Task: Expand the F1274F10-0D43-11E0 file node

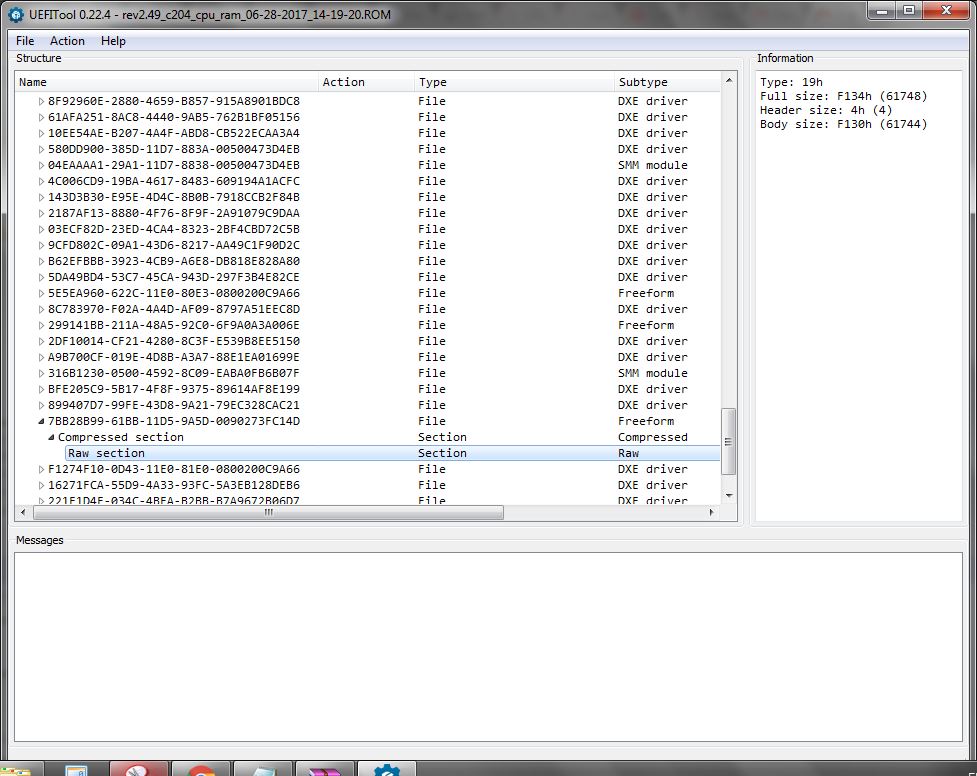Action: tap(41, 469)
